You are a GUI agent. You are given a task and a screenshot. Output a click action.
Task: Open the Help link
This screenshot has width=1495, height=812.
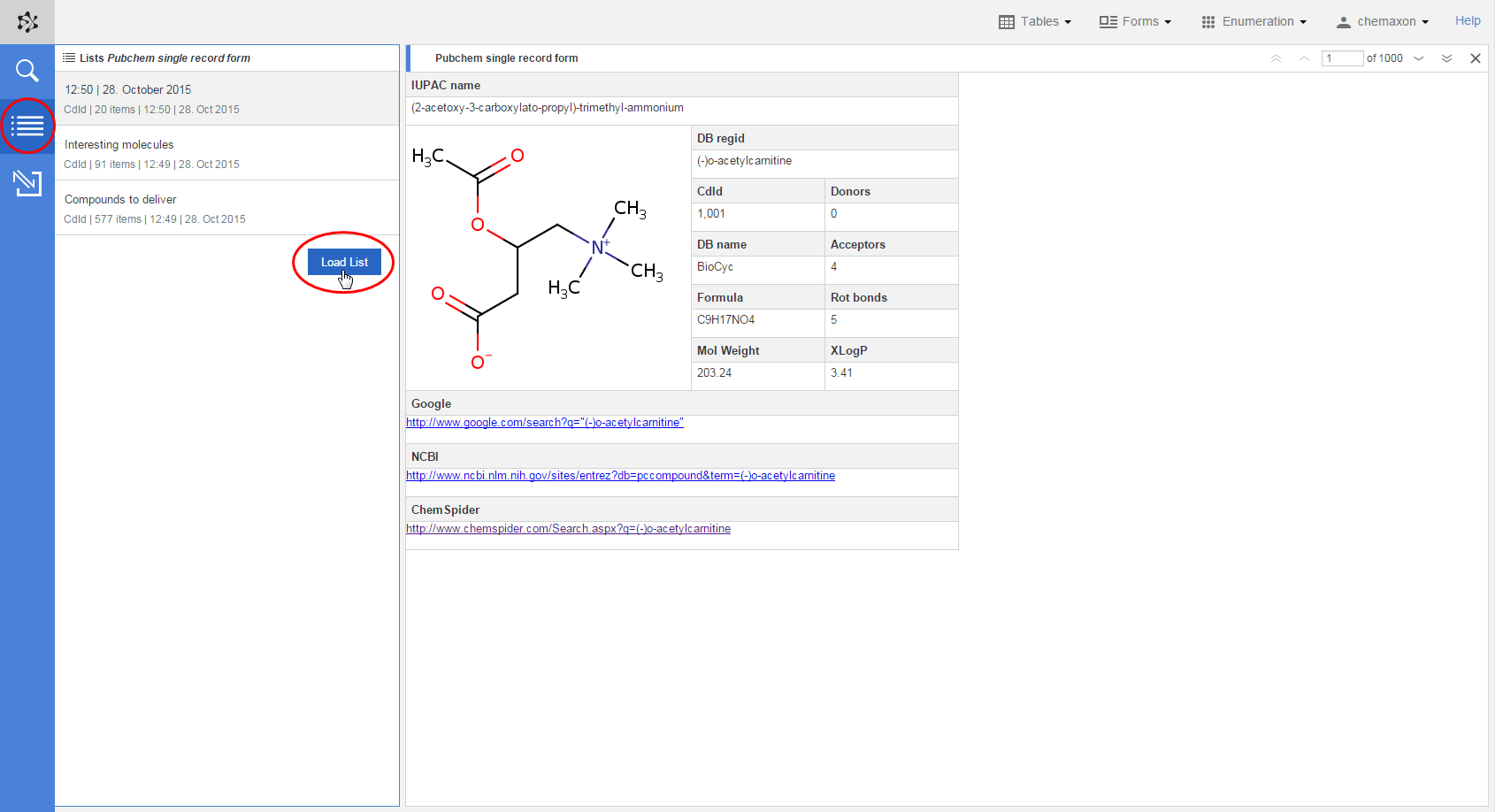[x=1468, y=21]
